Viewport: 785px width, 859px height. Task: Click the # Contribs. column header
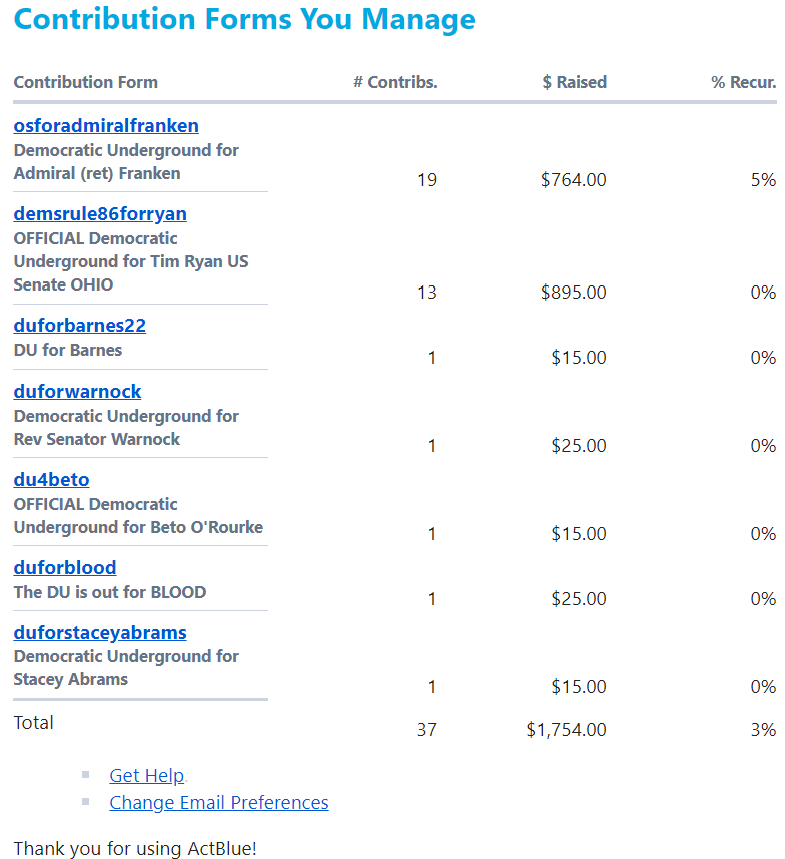(395, 83)
